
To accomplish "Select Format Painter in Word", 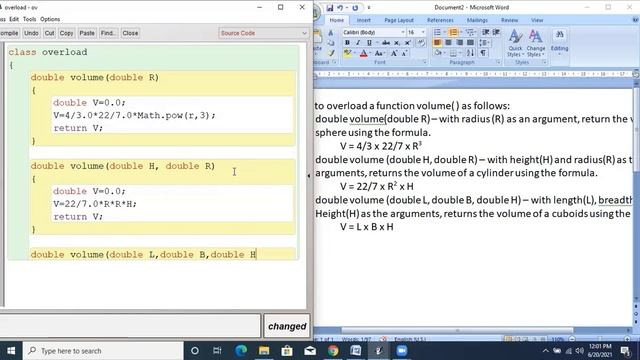I will coord(331,53).
